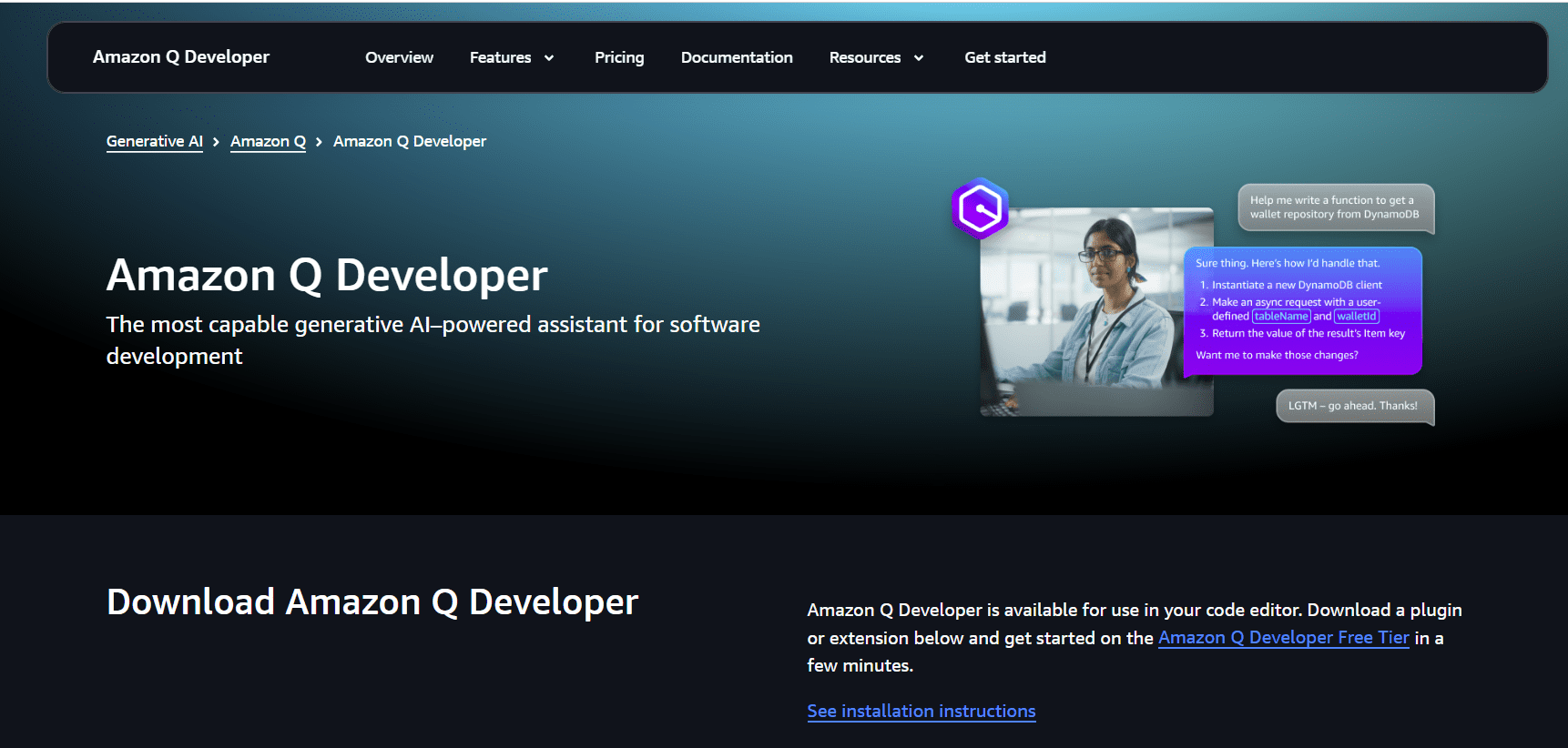Click the Download Amazon Q Developer heading
Image resolution: width=1568 pixels, height=748 pixels.
372,602
